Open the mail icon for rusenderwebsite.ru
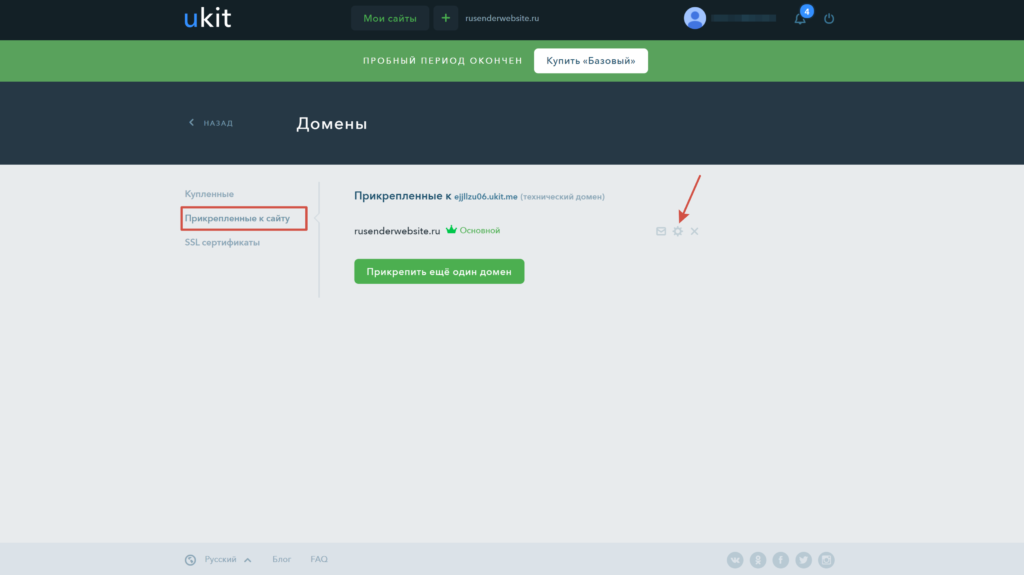 coord(661,231)
